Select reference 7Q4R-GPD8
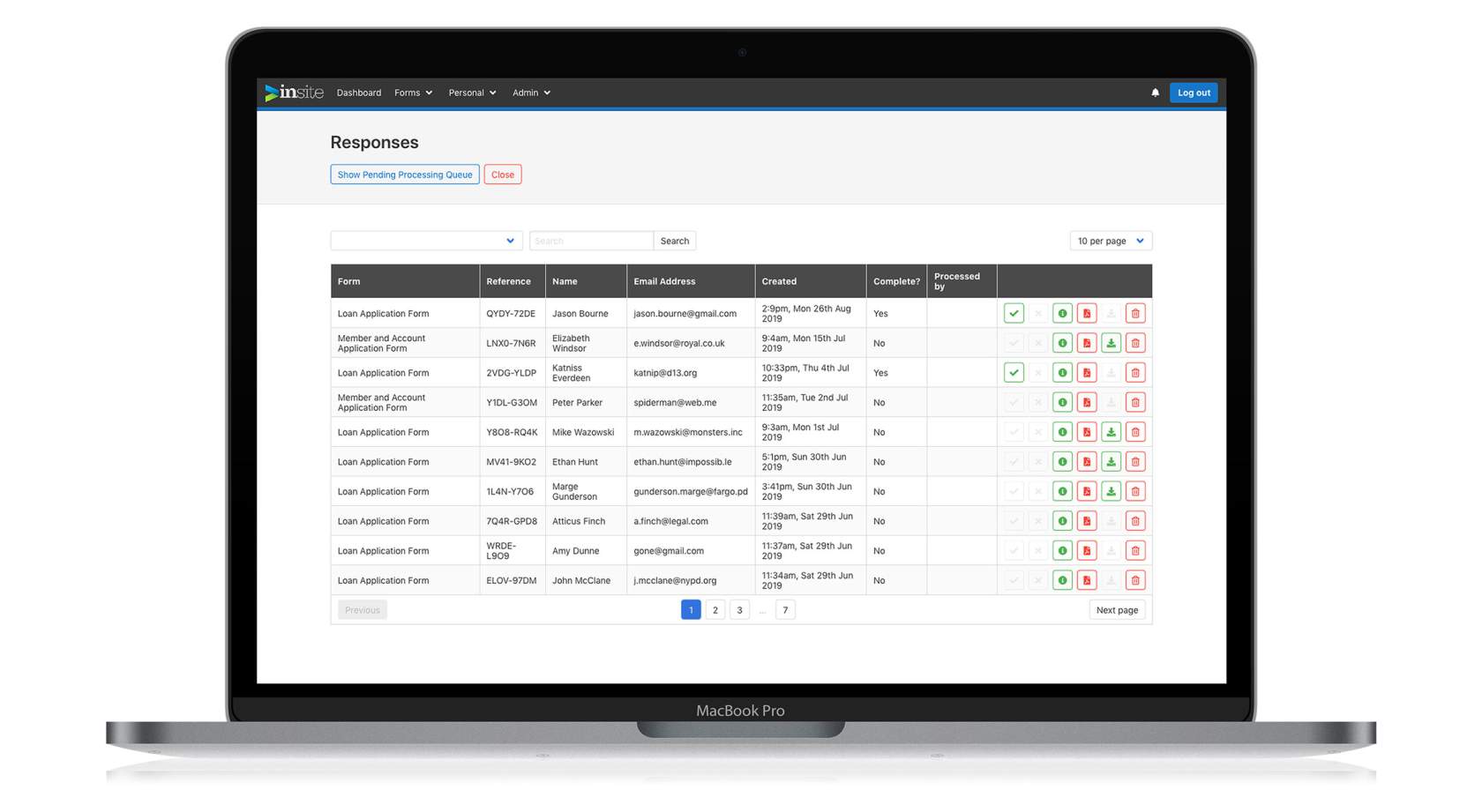 (x=512, y=521)
